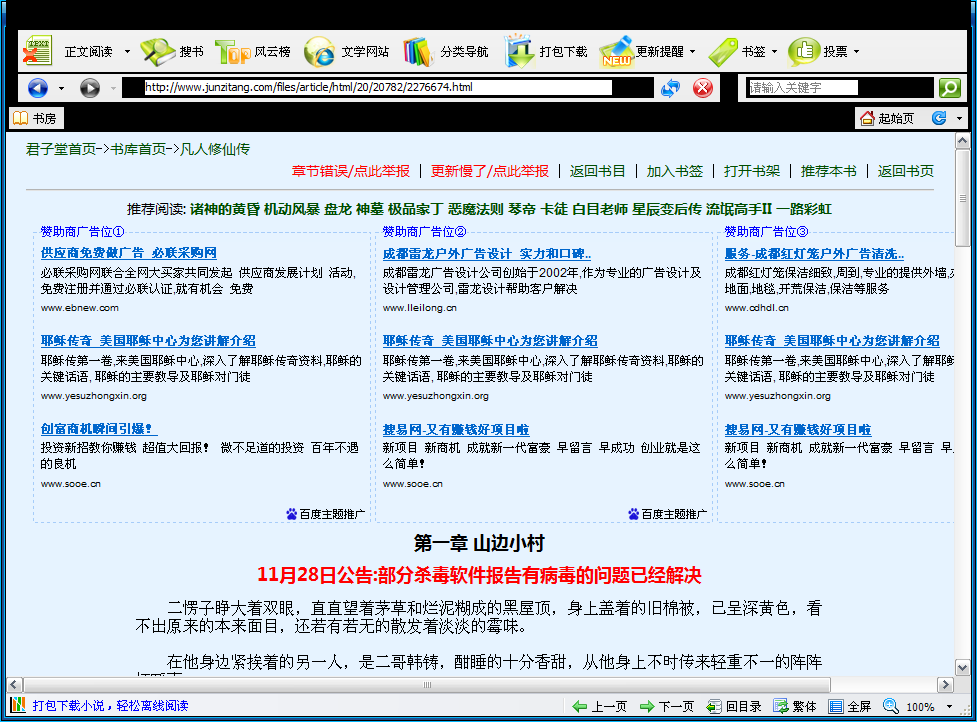Click the 搜书 book search icon
Image resolution: width=977 pixels, height=722 pixels.
157,51
